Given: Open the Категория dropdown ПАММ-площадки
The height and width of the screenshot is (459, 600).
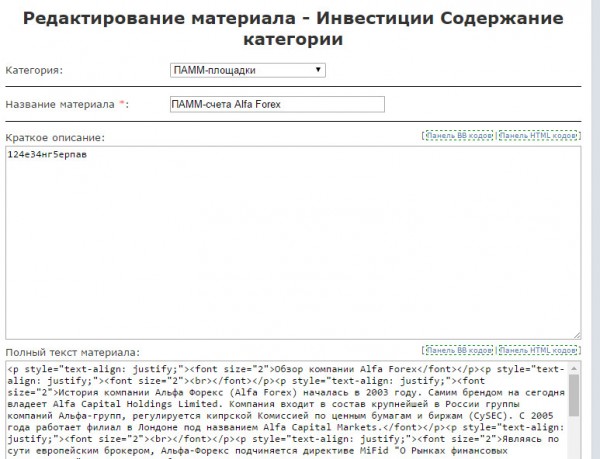Looking at the screenshot, I should [x=248, y=70].
